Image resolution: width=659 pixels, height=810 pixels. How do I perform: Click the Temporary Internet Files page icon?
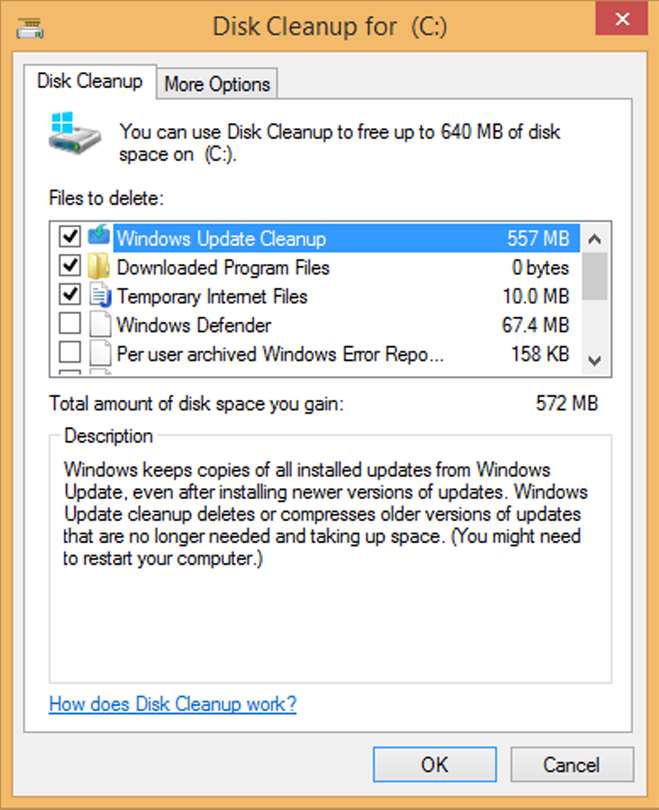coord(100,295)
